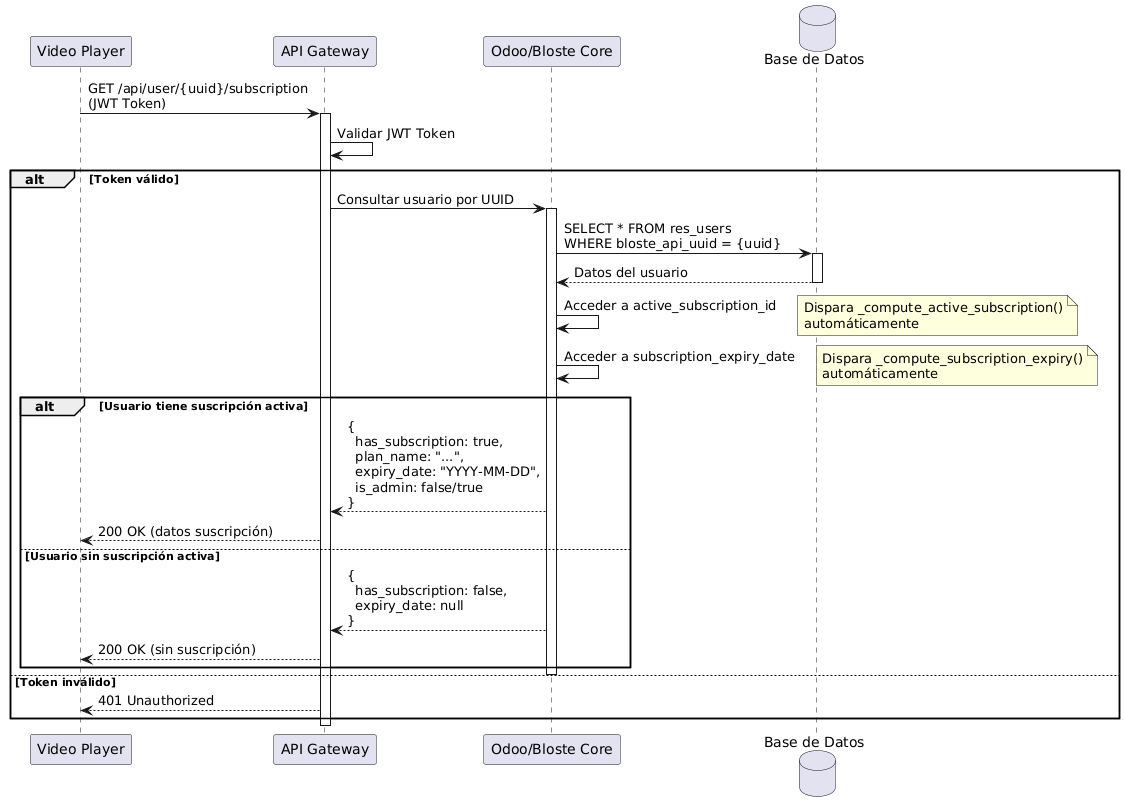Click the bottom API Gateway participant box
This screenshot has height=812, width=1125.
324,749
